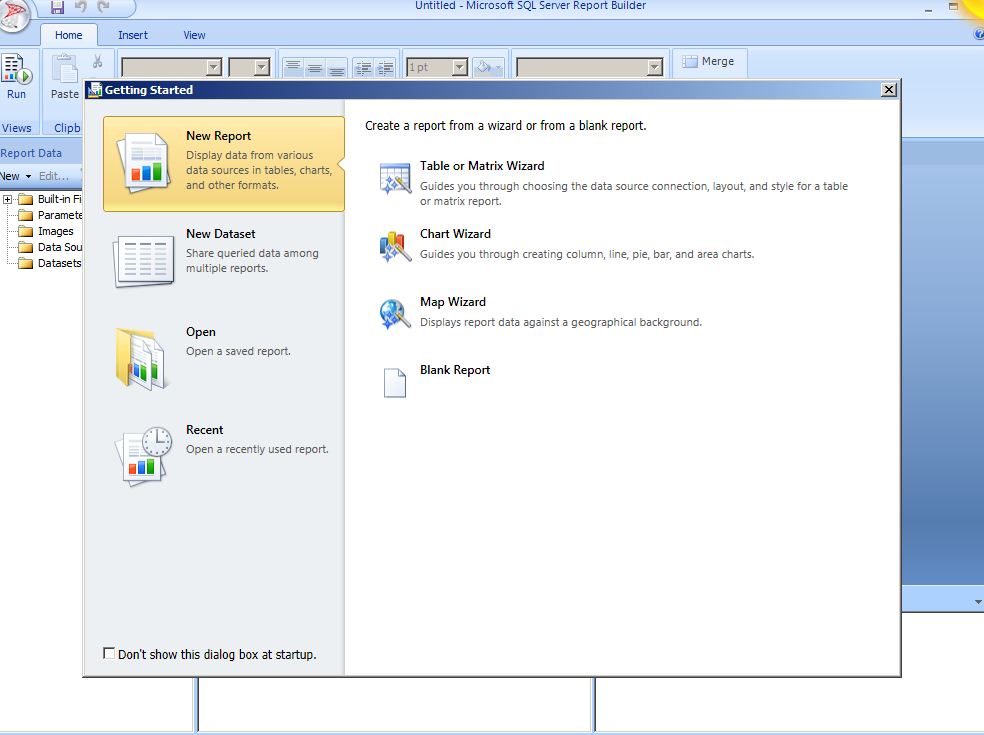Click the increase indent icon

(x=385, y=67)
